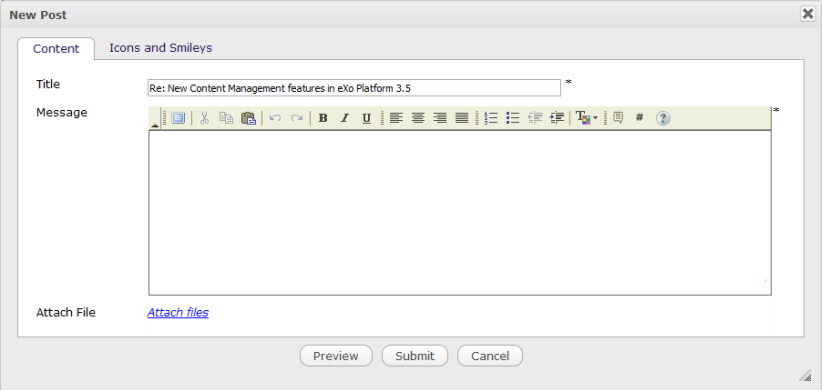
Task: Apply italic formatting
Action: coord(344,118)
